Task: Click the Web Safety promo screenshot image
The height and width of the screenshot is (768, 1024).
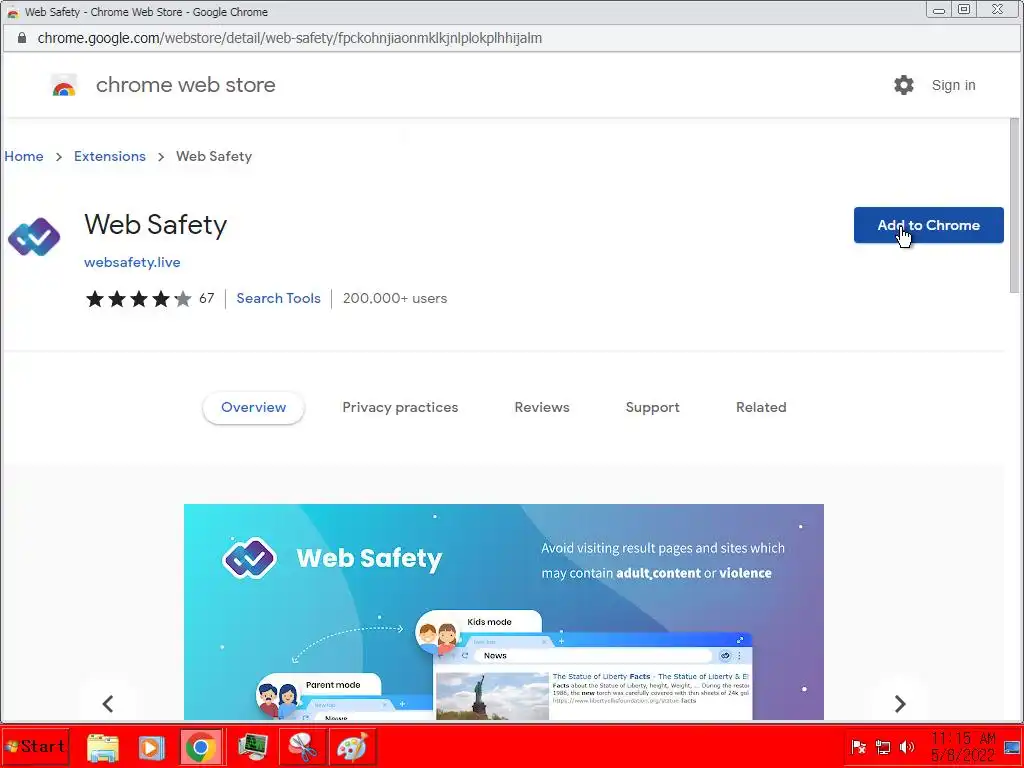Action: click(x=504, y=612)
